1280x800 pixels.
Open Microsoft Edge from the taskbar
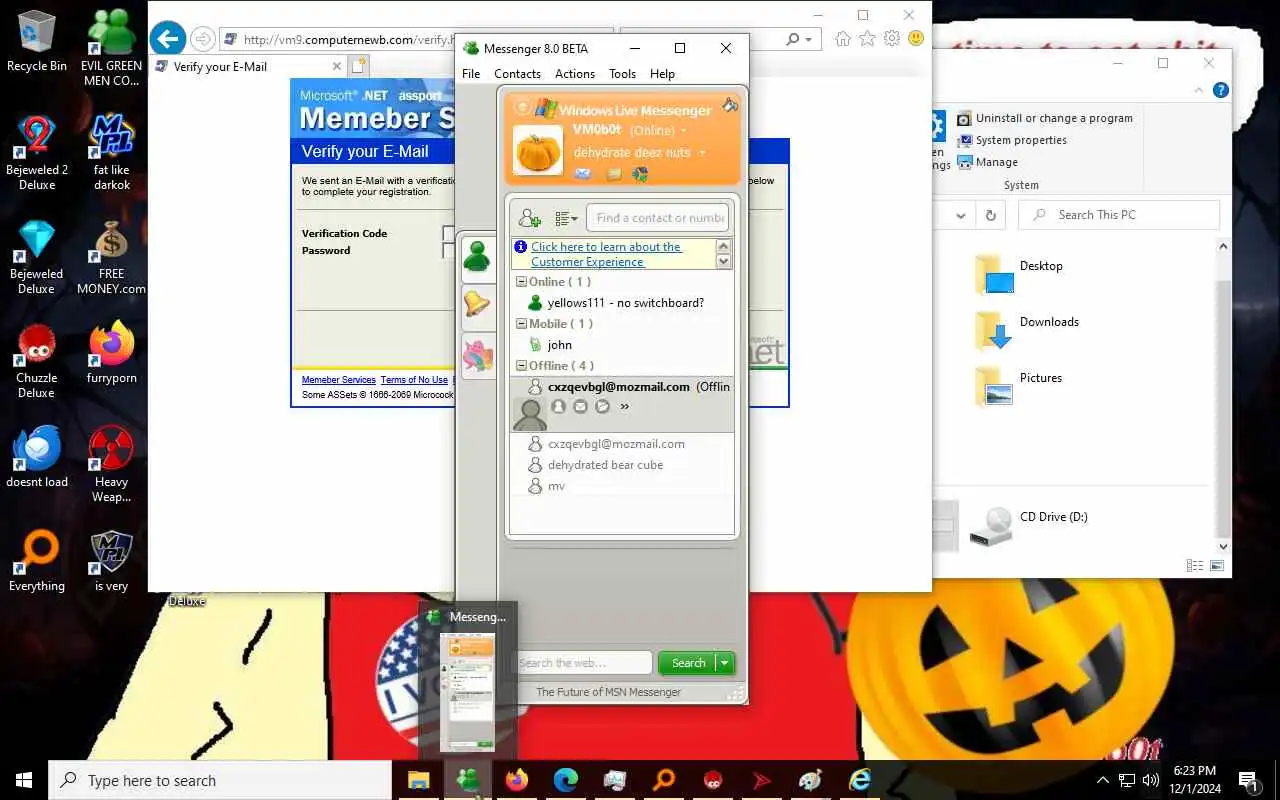566,780
